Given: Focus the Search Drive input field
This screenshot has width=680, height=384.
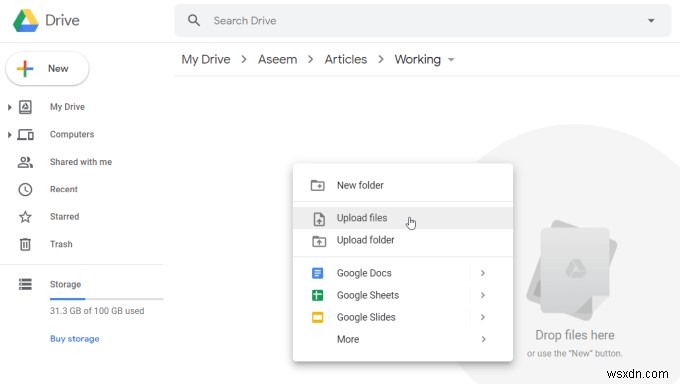Looking at the screenshot, I should tap(423, 20).
